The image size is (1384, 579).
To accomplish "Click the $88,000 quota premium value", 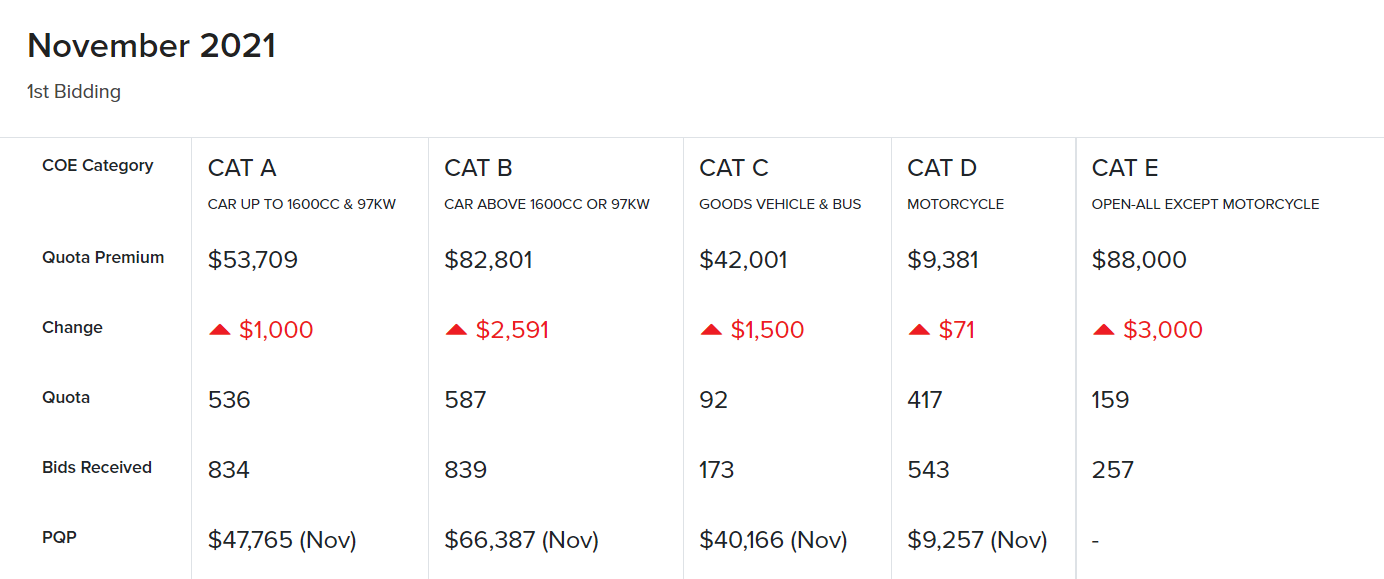I will [x=1139, y=260].
